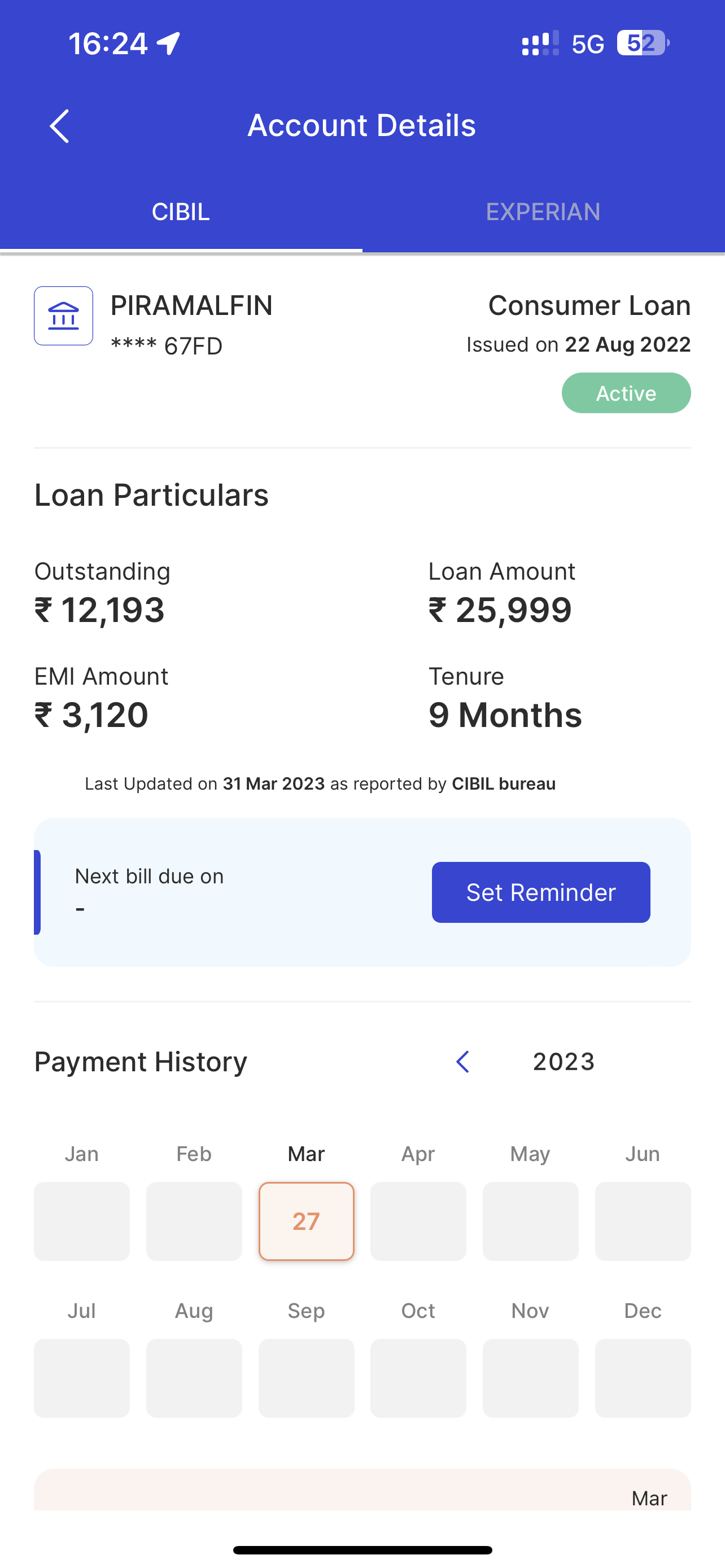
Task: Tap the location arrow status icon
Action: (x=169, y=43)
